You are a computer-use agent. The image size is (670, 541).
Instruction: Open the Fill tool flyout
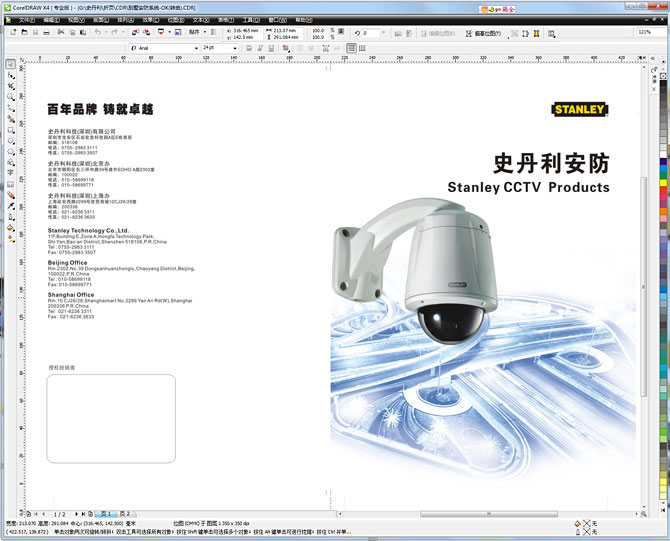click(11, 228)
